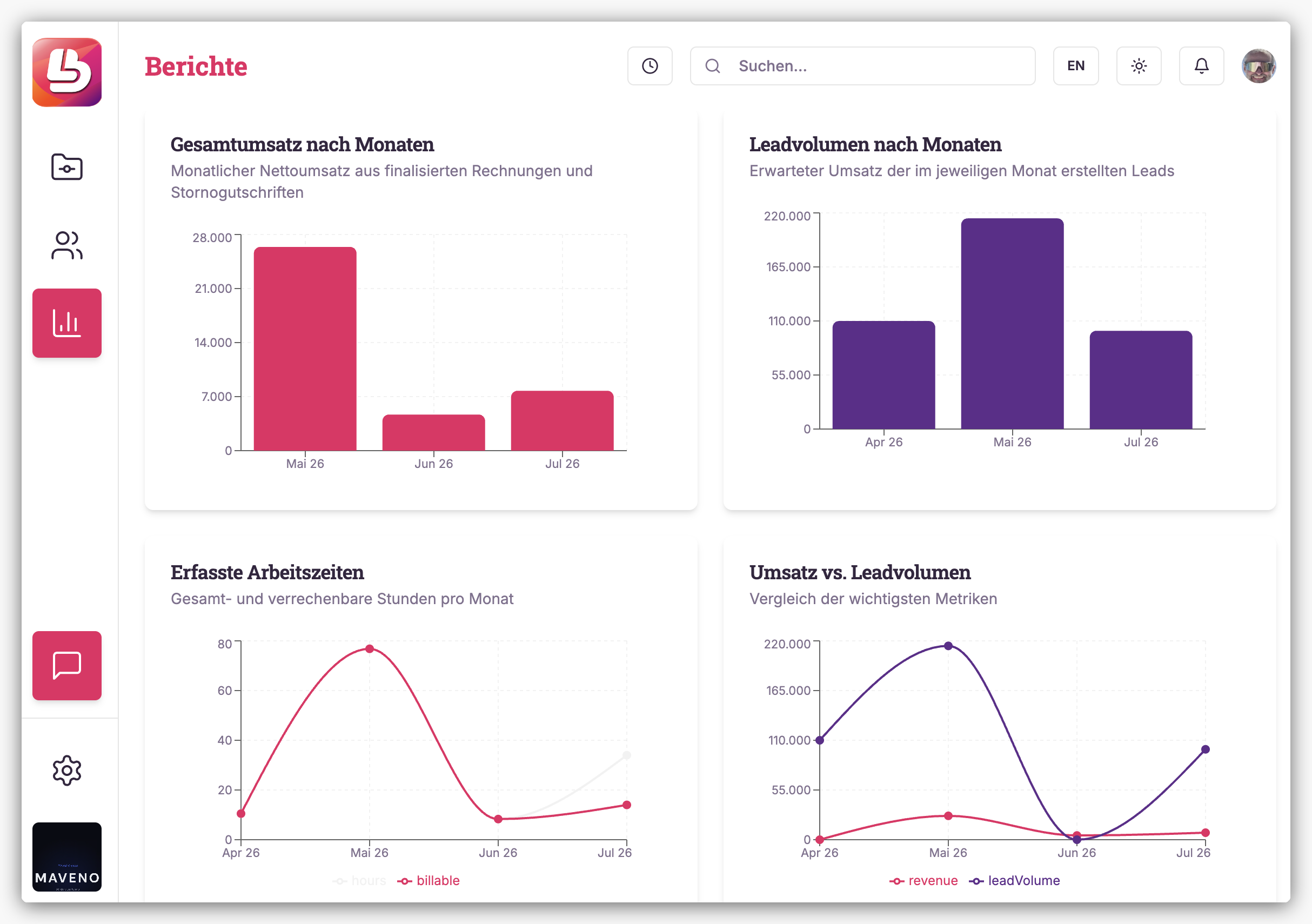Image resolution: width=1312 pixels, height=924 pixels.
Task: Select the reports bar chart icon
Action: pos(67,323)
